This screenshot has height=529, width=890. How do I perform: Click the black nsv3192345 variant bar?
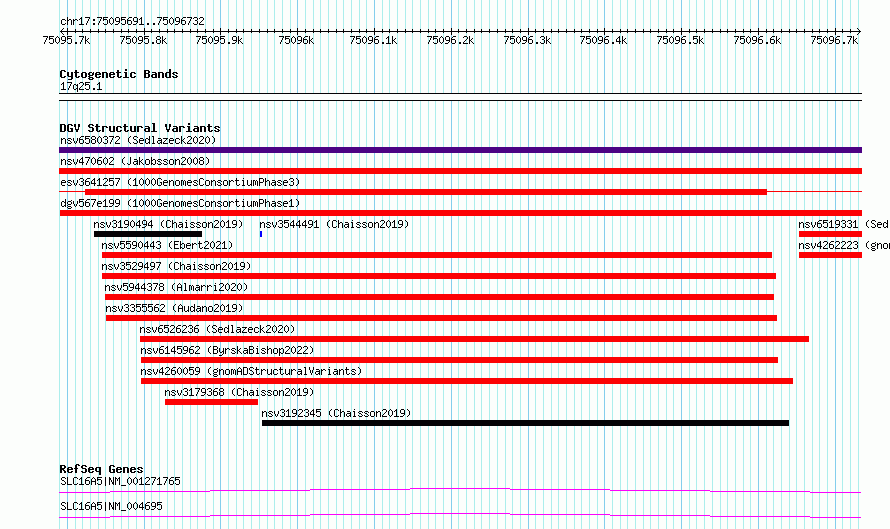[525, 423]
